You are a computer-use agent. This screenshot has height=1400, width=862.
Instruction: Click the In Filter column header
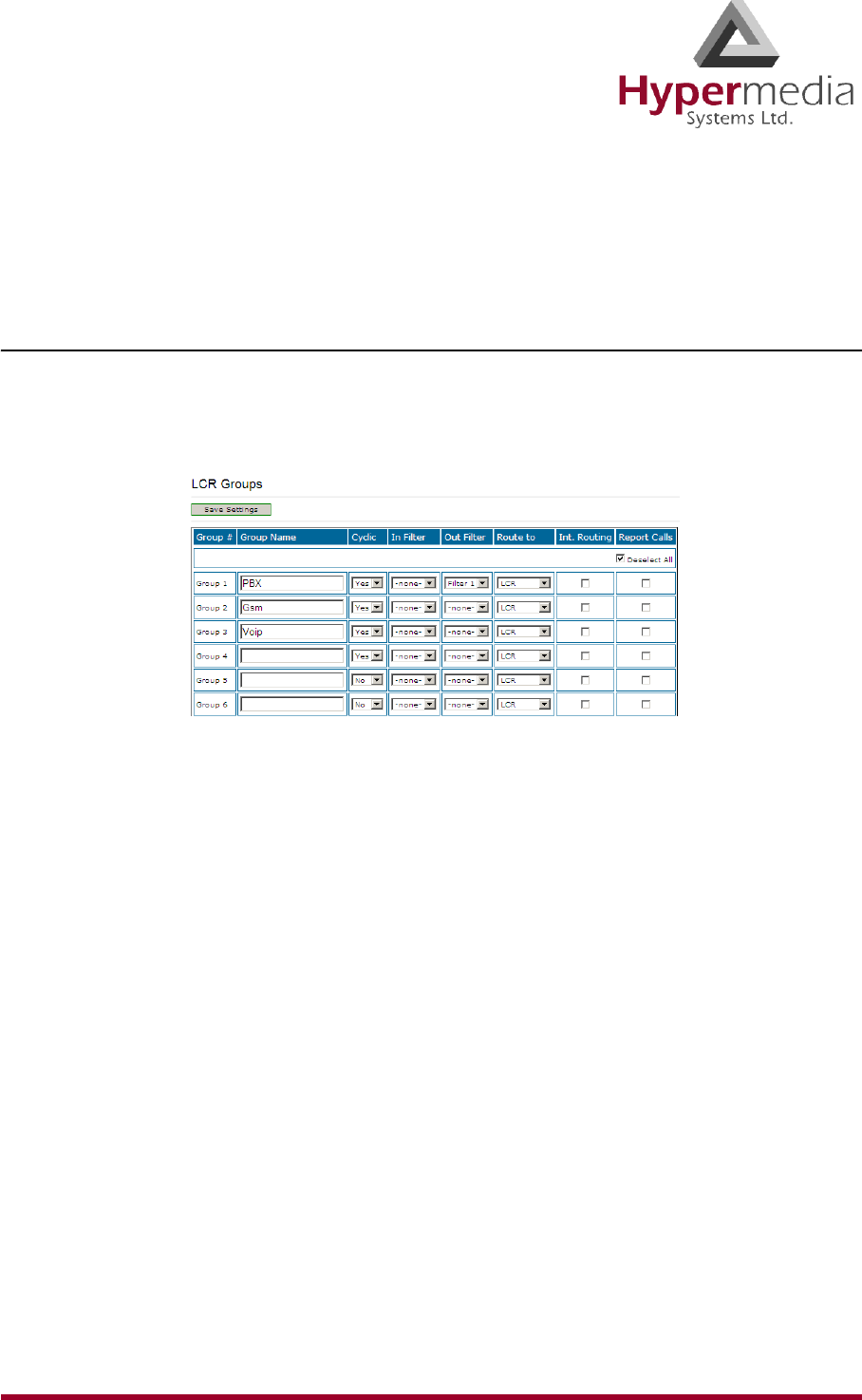[414, 538]
